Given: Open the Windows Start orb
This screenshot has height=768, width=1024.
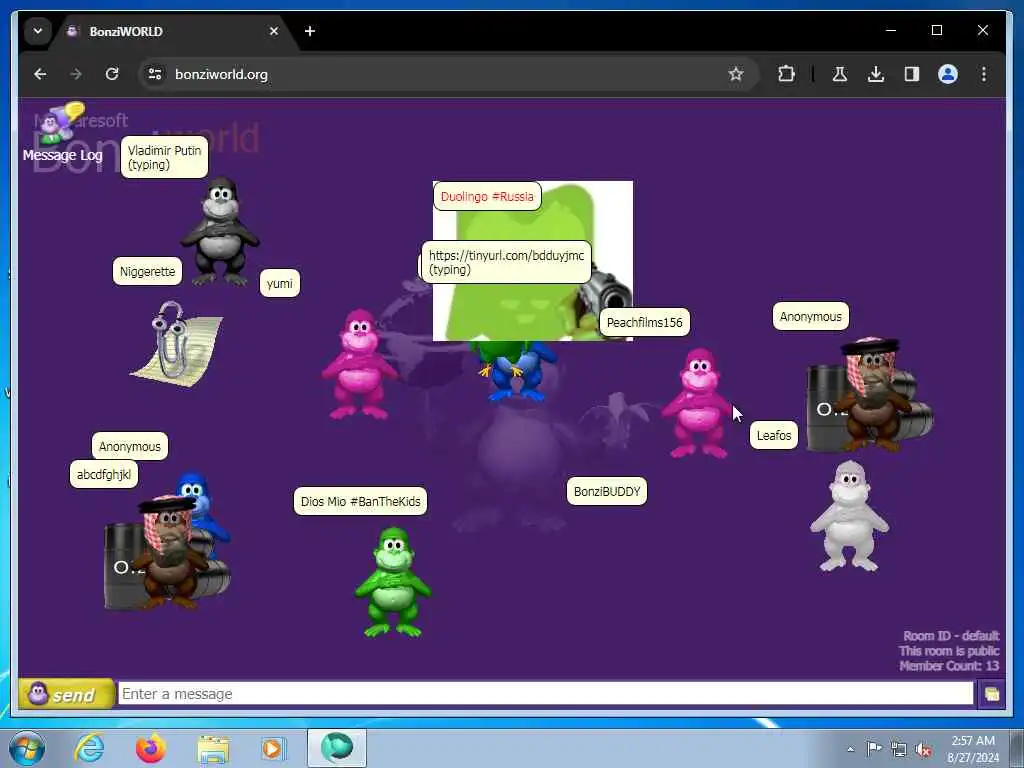Looking at the screenshot, I should coord(27,748).
